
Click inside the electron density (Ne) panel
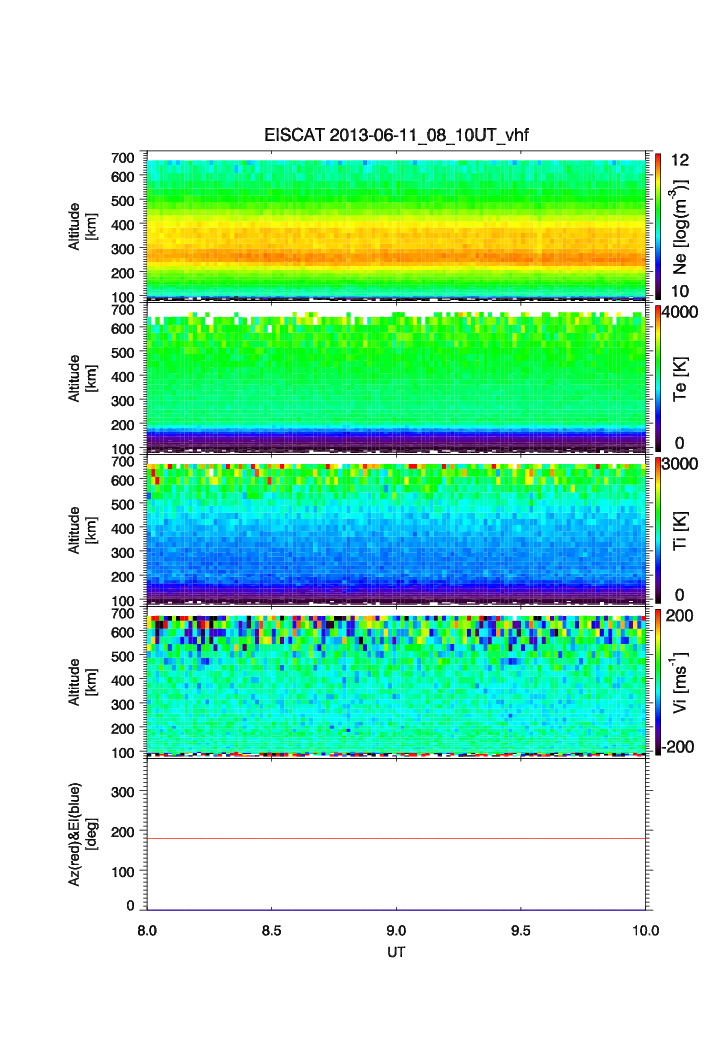[x=396, y=225]
